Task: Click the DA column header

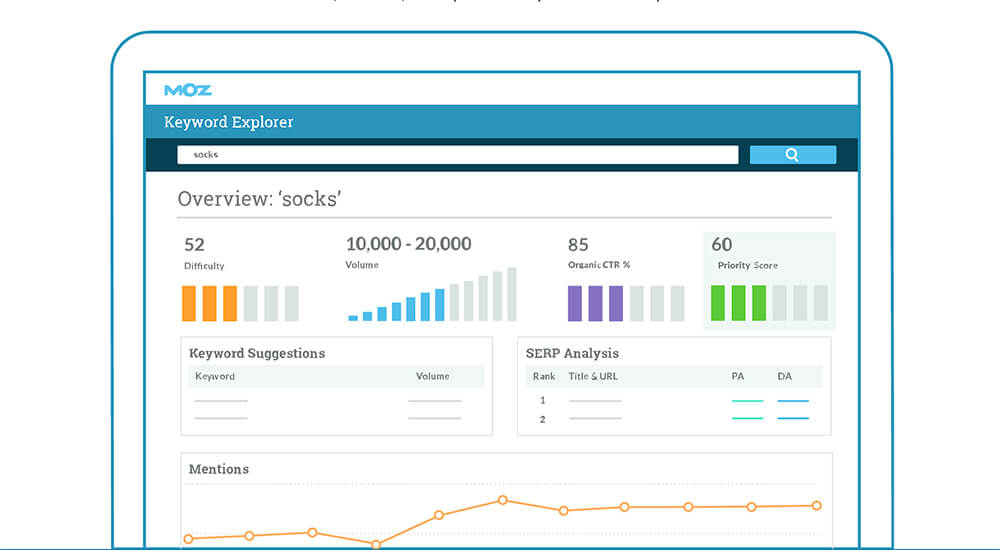Action: (x=784, y=376)
